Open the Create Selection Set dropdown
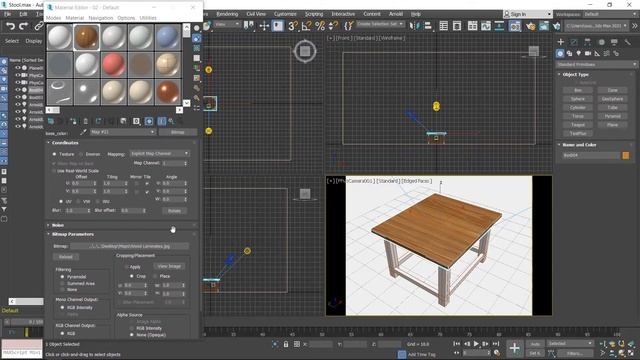Image resolution: width=640 pixels, height=360 pixels. click(x=380, y=24)
